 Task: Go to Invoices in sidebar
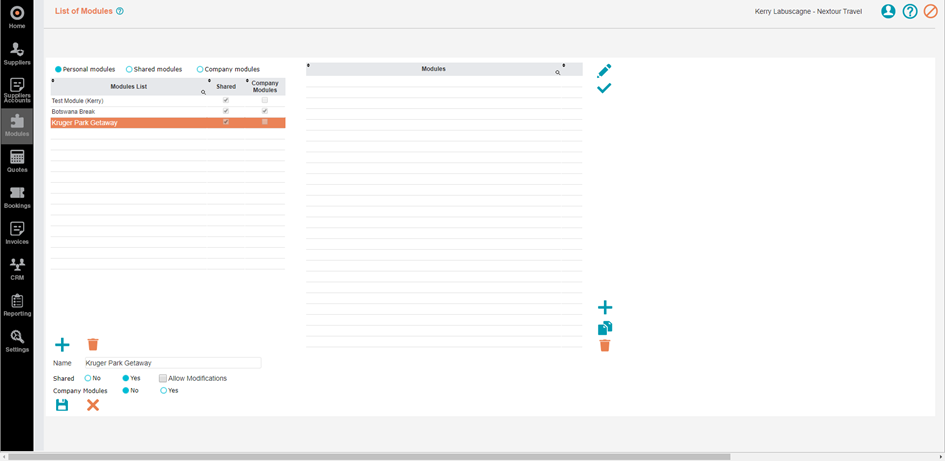tap(17, 233)
